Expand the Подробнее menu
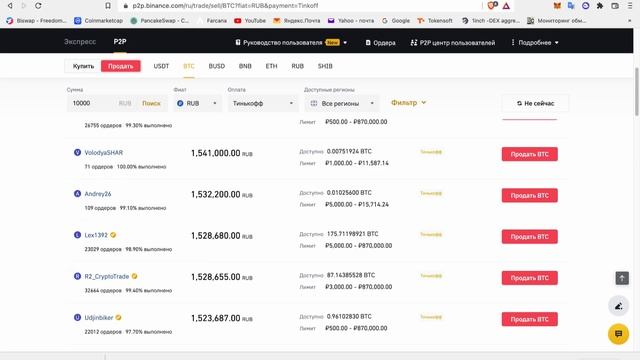Image resolution: width=640 pixels, height=360 pixels. 535,42
